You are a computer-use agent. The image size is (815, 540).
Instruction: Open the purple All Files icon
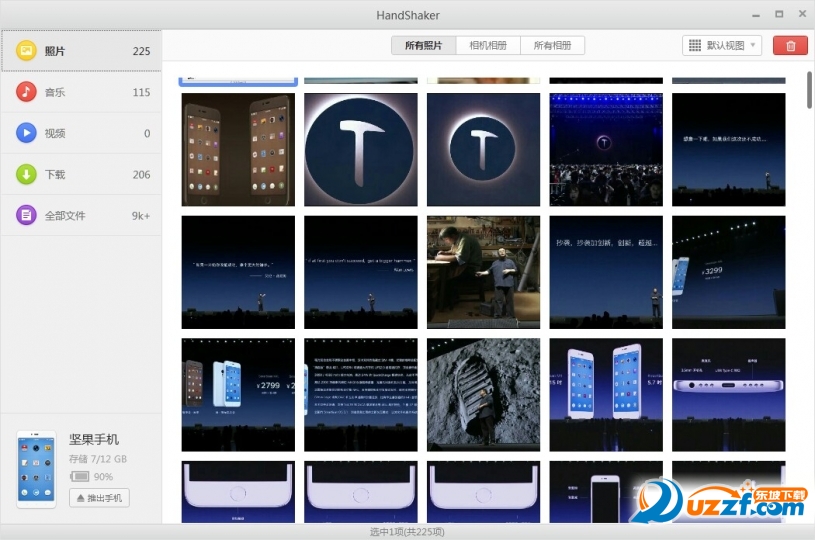[x=26, y=215]
